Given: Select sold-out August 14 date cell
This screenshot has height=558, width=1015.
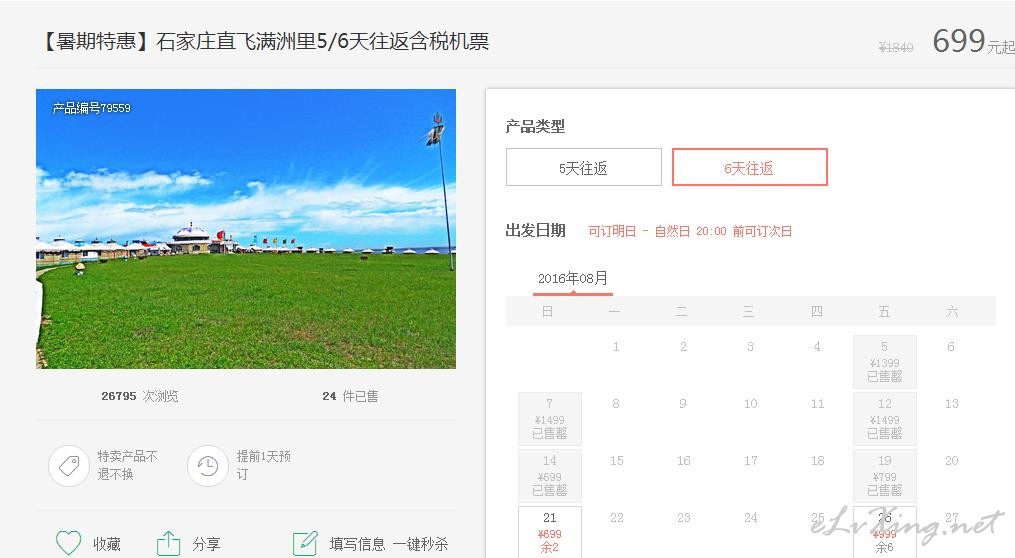Looking at the screenshot, I should [x=550, y=475].
